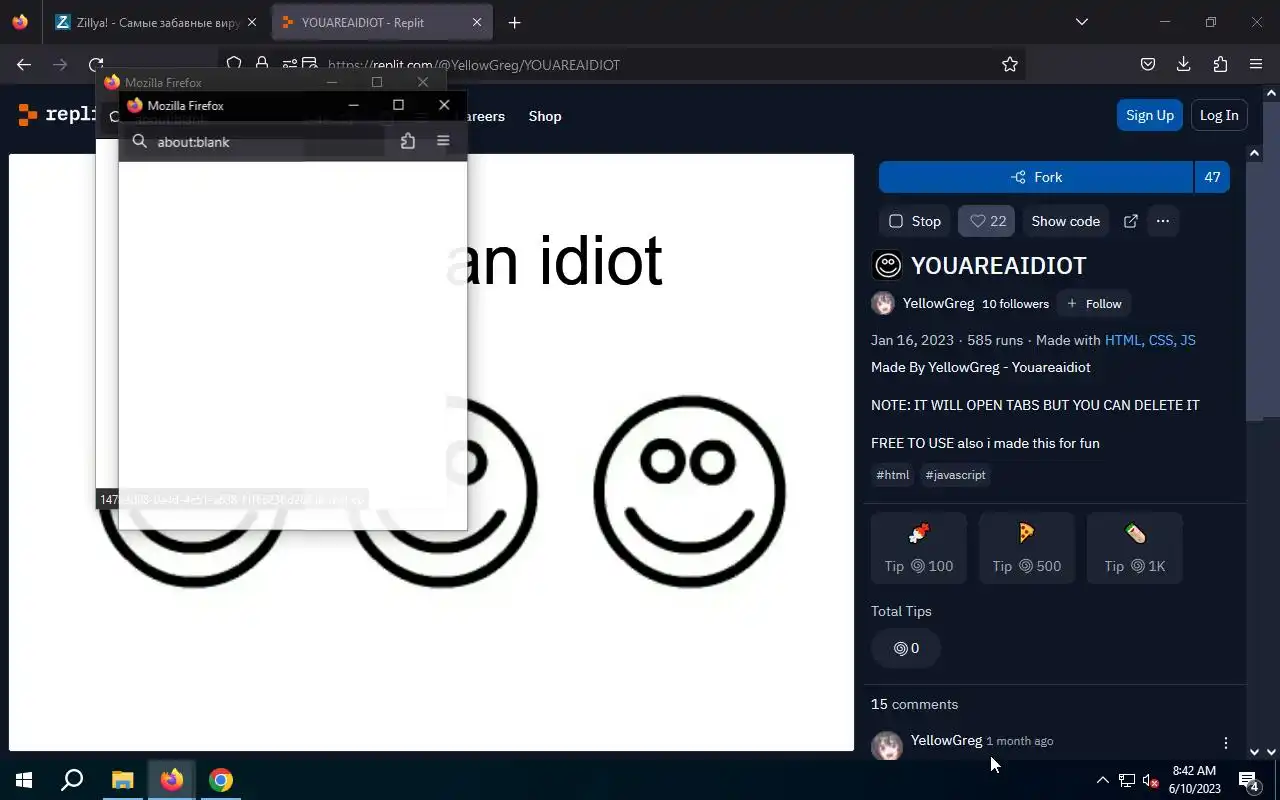This screenshot has width=1280, height=800.
Task: Click the Fork button
Action: coord(1036,177)
